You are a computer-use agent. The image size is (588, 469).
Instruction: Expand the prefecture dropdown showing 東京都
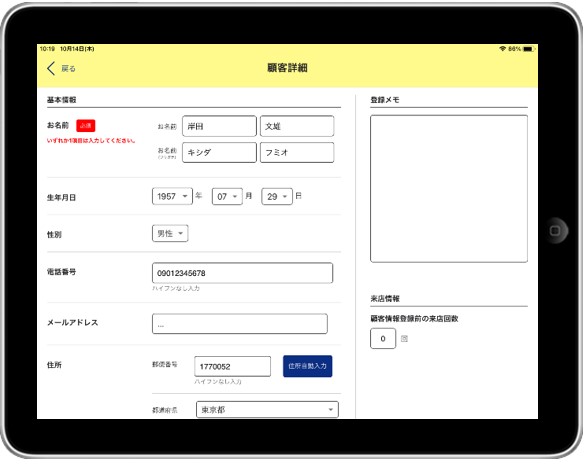(267, 409)
